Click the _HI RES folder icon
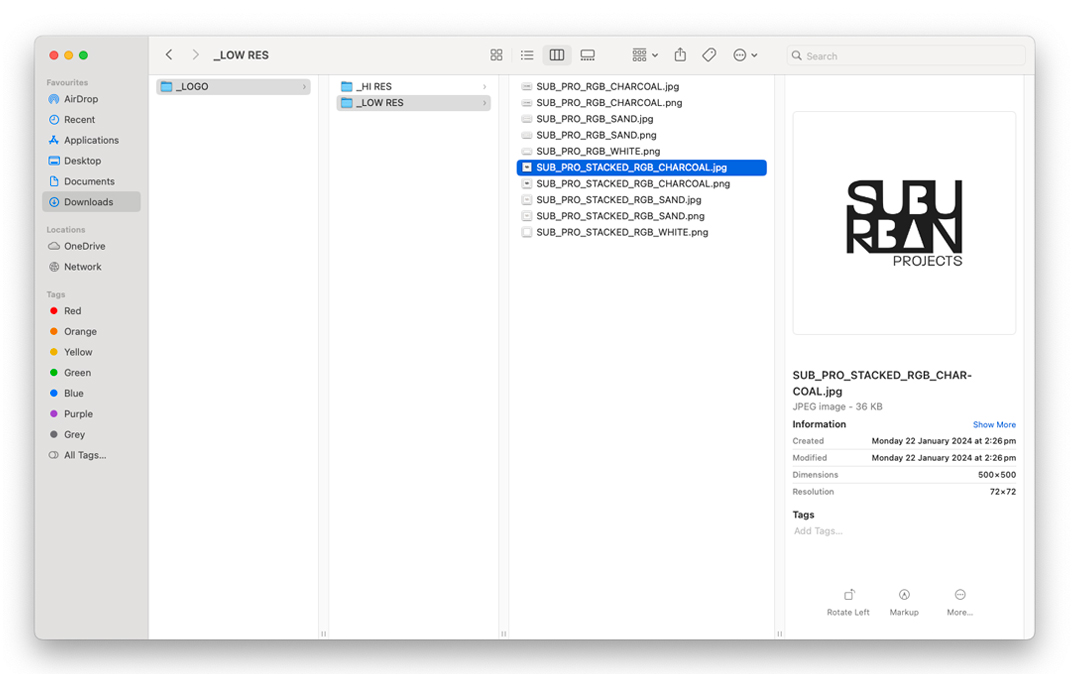Screen dimensions: 1080x674 pos(346,87)
